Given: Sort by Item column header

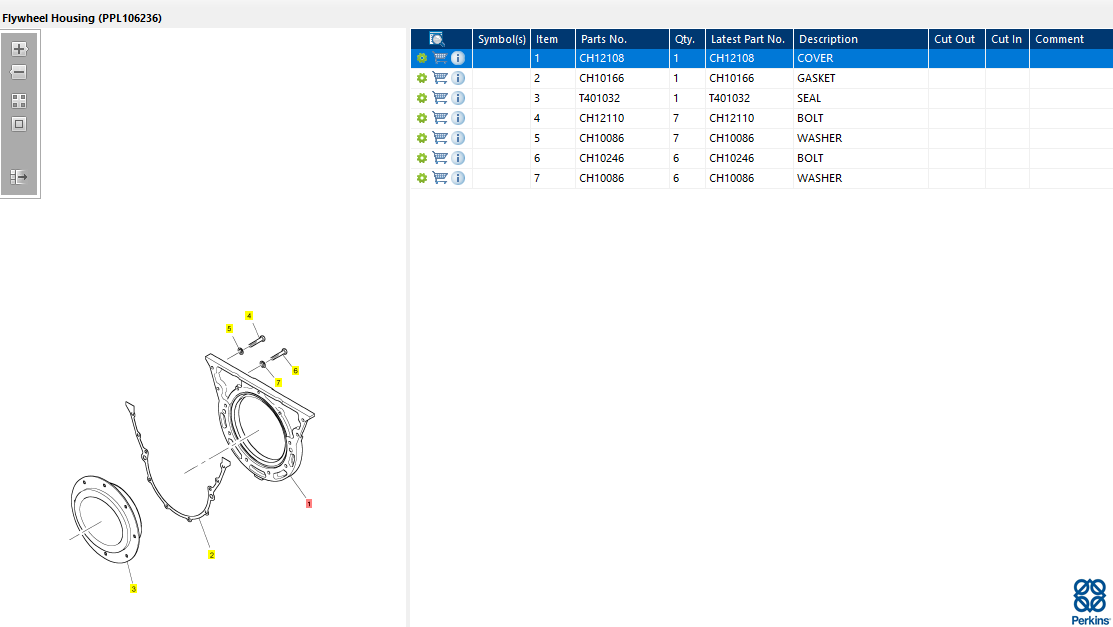Looking at the screenshot, I should coord(552,39).
